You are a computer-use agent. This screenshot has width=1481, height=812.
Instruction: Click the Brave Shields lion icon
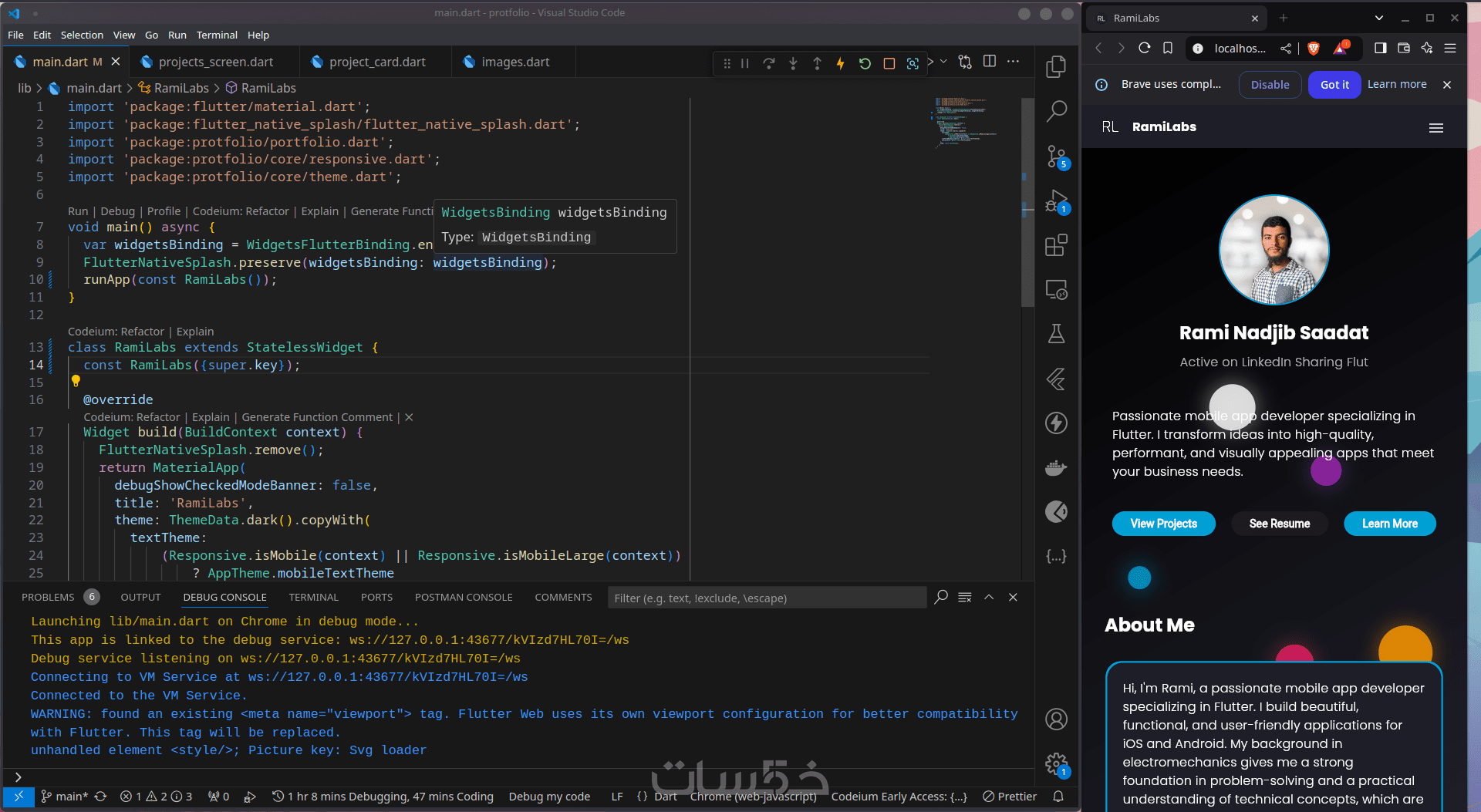(x=1314, y=48)
